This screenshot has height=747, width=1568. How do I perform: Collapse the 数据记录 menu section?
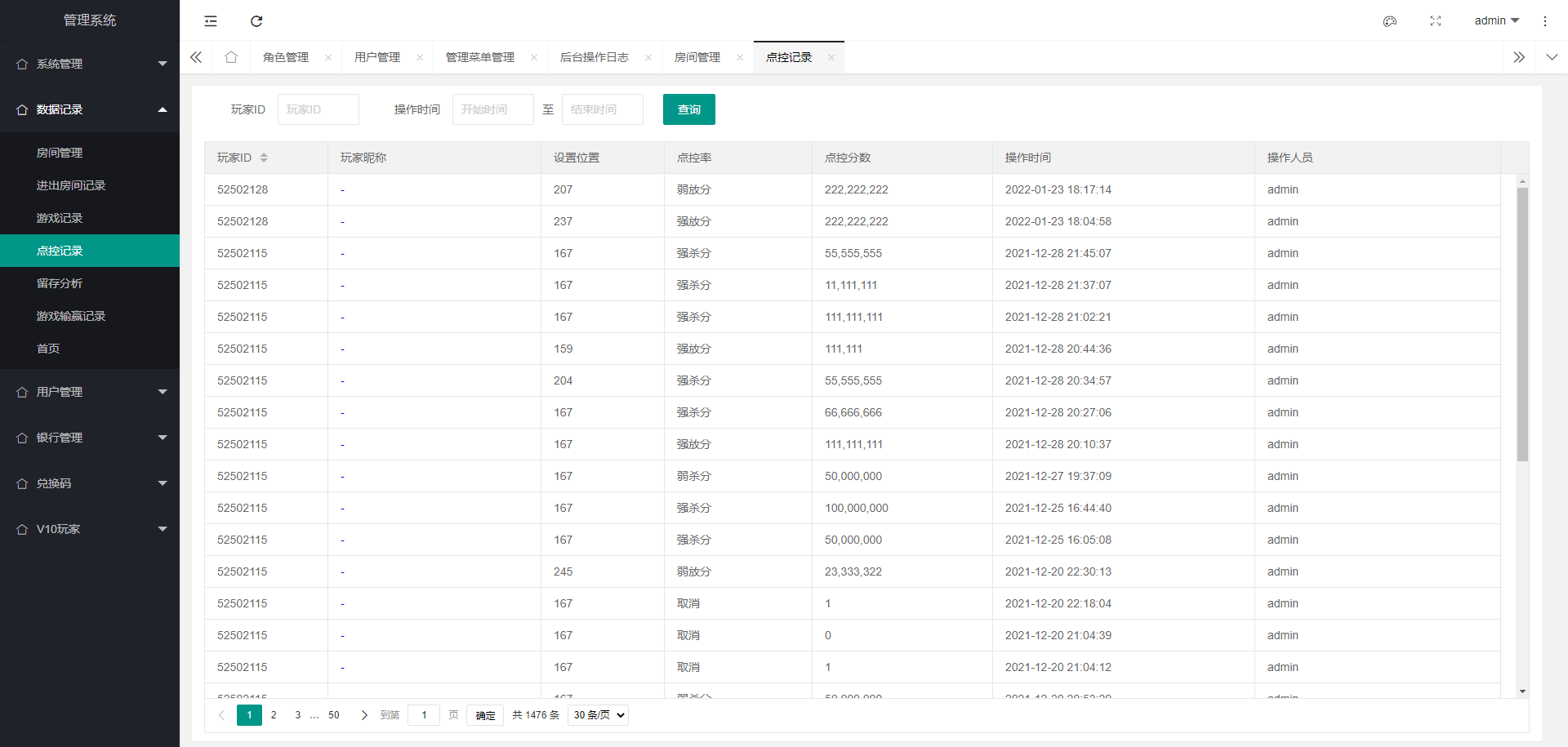(x=90, y=109)
